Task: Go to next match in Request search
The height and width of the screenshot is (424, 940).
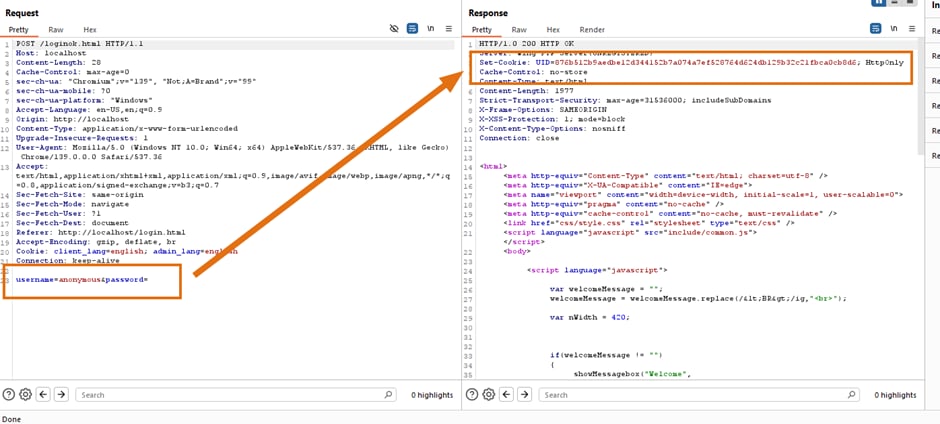Action: (x=61, y=395)
